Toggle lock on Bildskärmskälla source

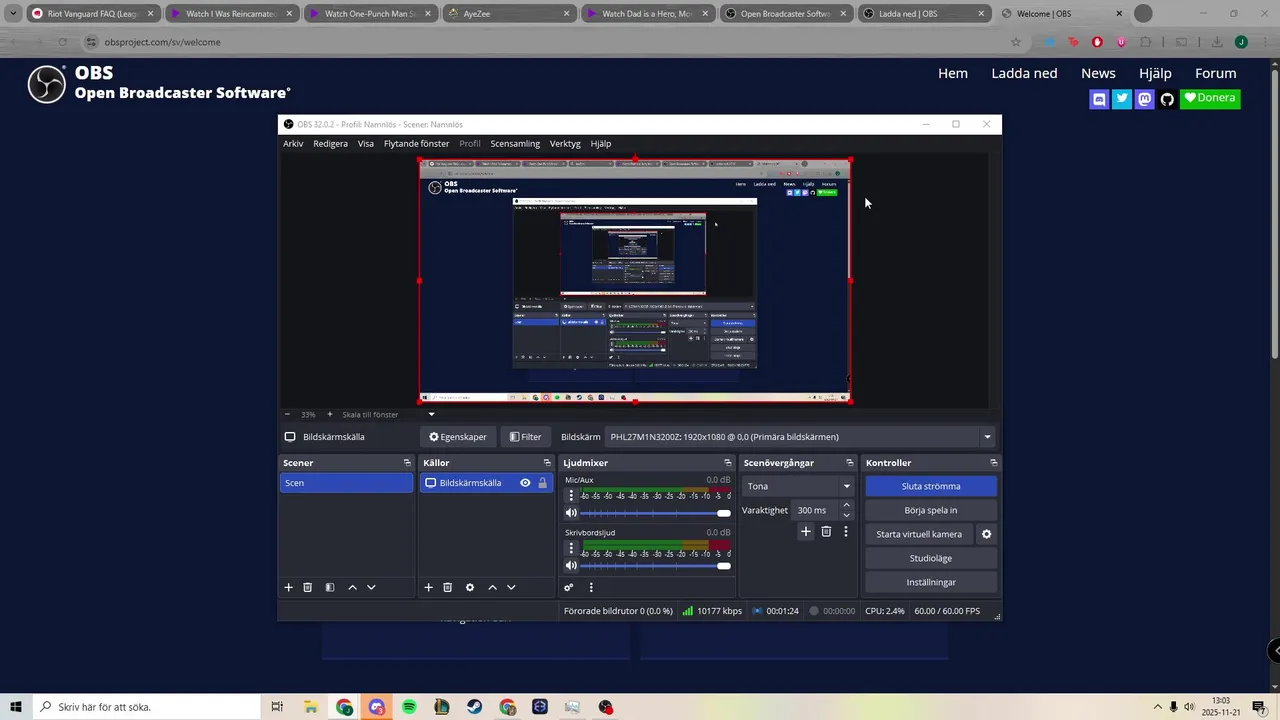coord(543,483)
